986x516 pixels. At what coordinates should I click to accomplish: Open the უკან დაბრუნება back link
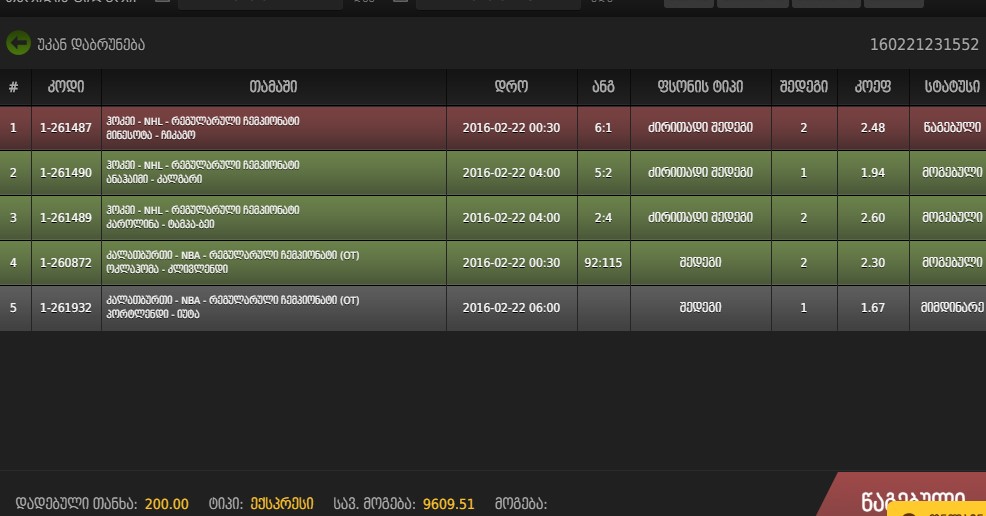coord(91,45)
